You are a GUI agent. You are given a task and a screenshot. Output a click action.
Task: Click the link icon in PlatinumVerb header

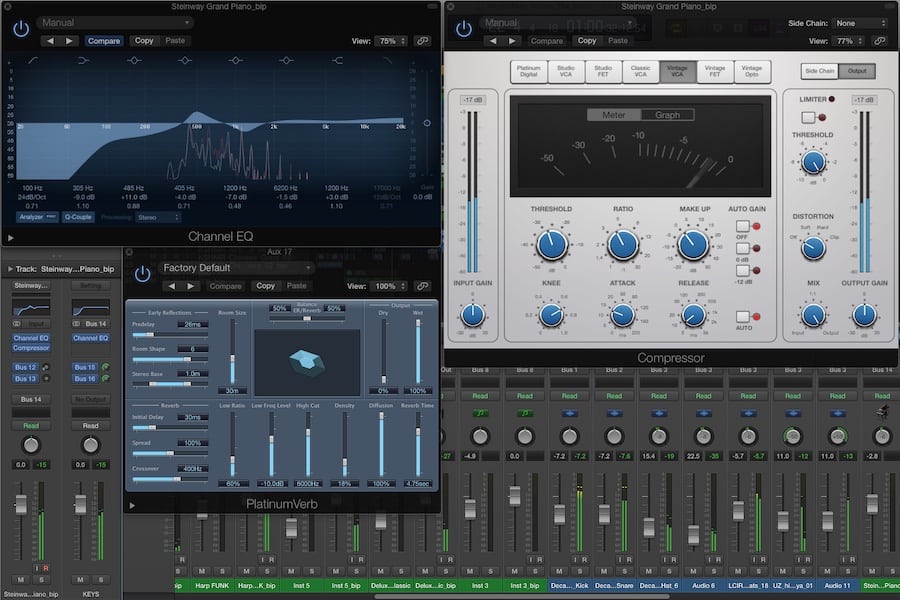click(x=422, y=286)
